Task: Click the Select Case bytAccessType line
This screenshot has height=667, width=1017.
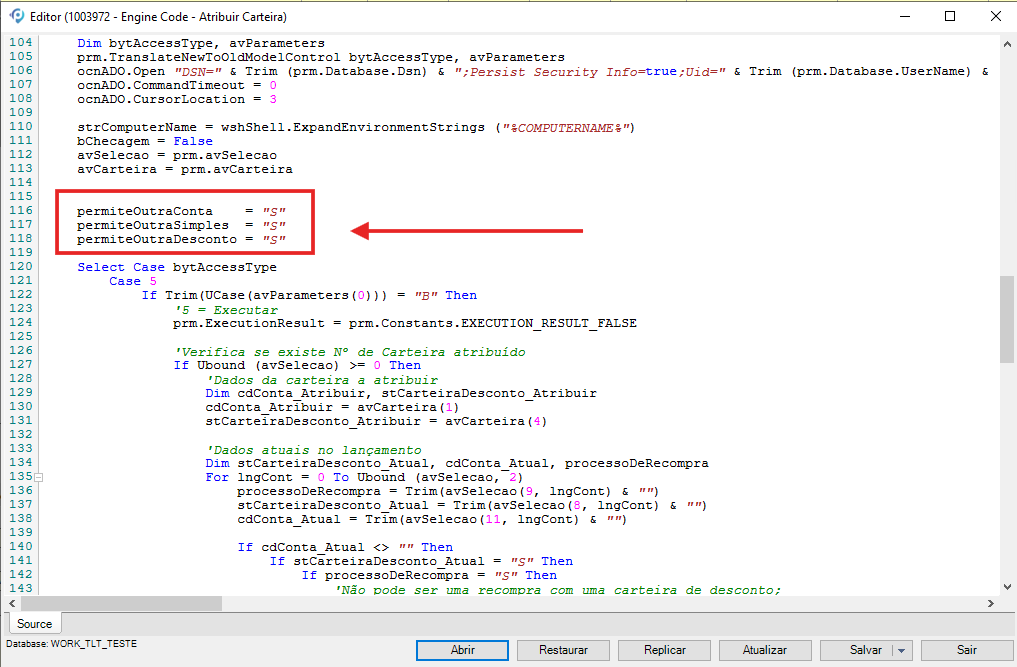Action: 176,267
